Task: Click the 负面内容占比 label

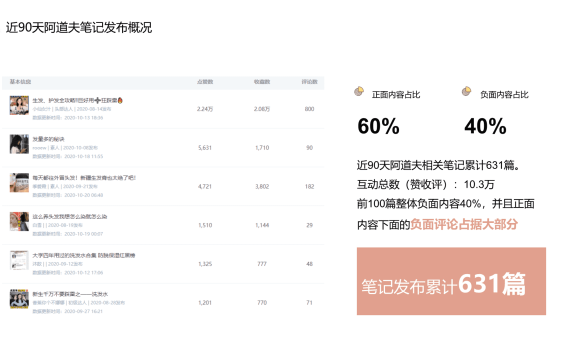Action: [x=504, y=95]
